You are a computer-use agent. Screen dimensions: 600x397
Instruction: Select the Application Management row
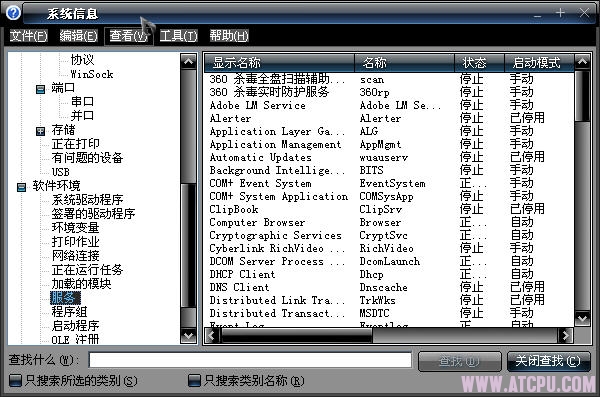pyautogui.click(x=389, y=144)
